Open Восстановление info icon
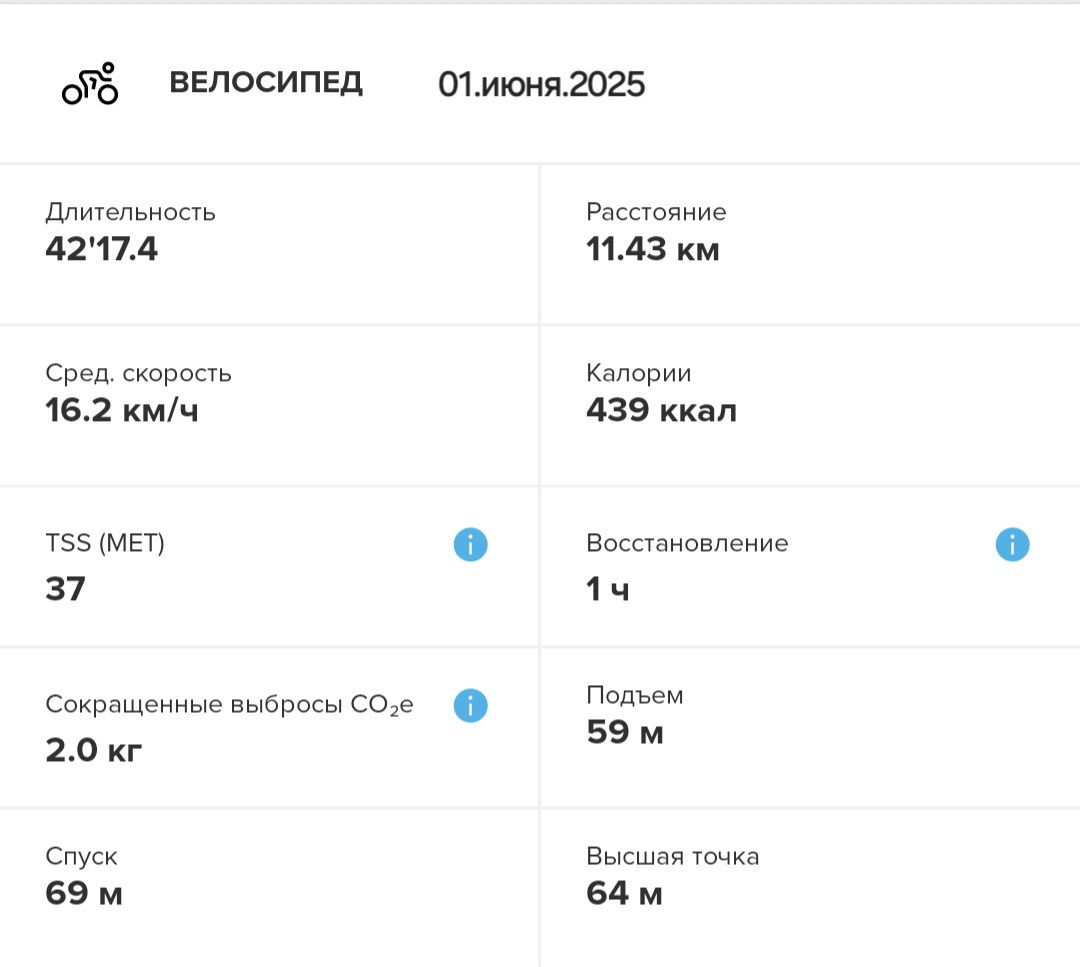The width and height of the screenshot is (1080, 967). tap(1012, 545)
